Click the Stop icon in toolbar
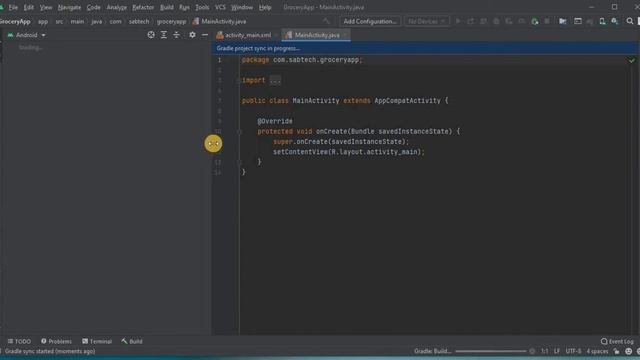Screen dimensions: 640x360 [x=547, y=21]
